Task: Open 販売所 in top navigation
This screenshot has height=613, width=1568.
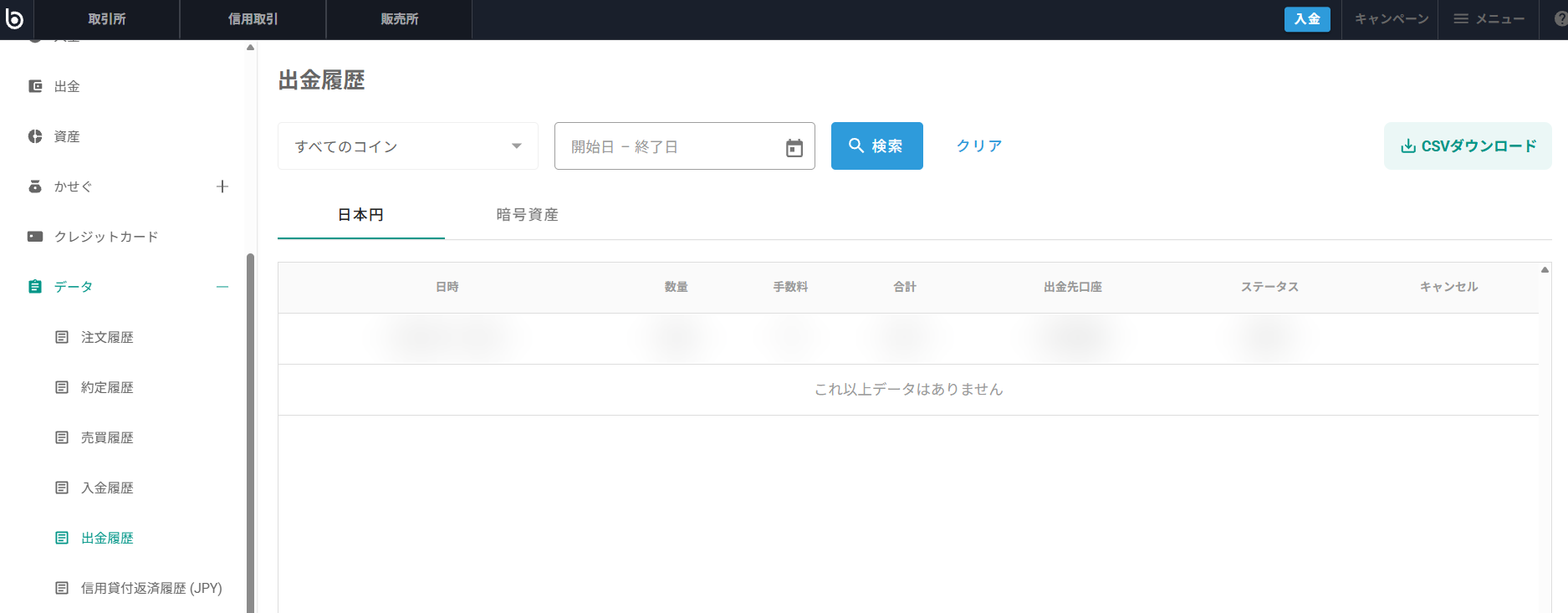Action: click(399, 19)
